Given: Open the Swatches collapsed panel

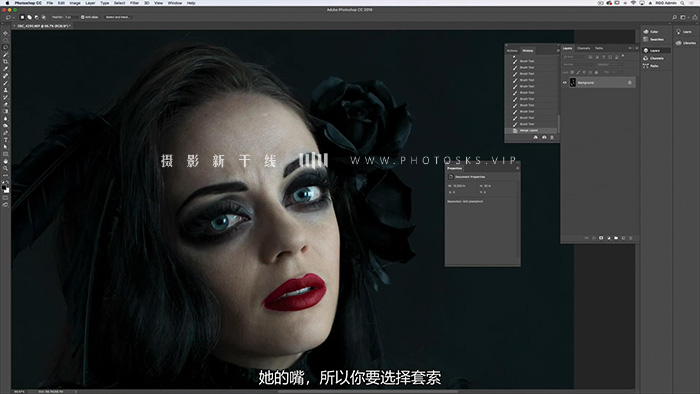Looking at the screenshot, I should [653, 39].
